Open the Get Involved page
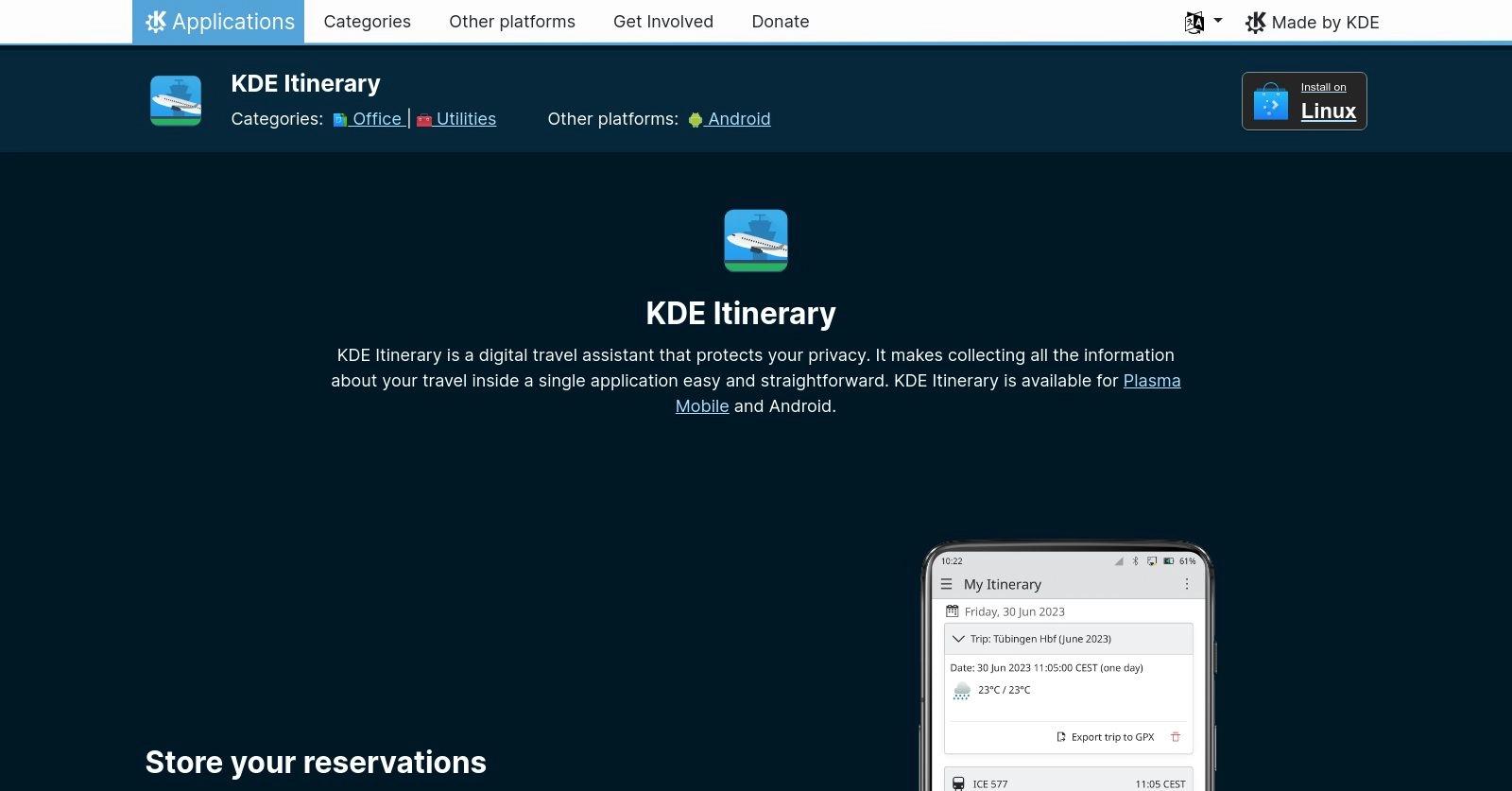Viewport: 1512px width, 791px height. point(663,22)
